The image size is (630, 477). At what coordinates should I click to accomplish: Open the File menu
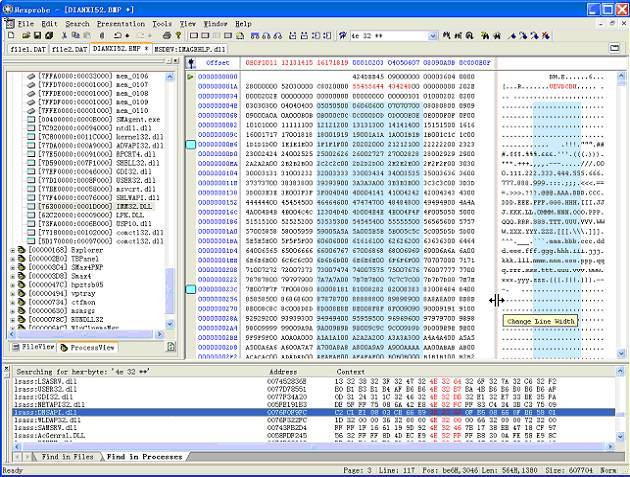coord(26,24)
